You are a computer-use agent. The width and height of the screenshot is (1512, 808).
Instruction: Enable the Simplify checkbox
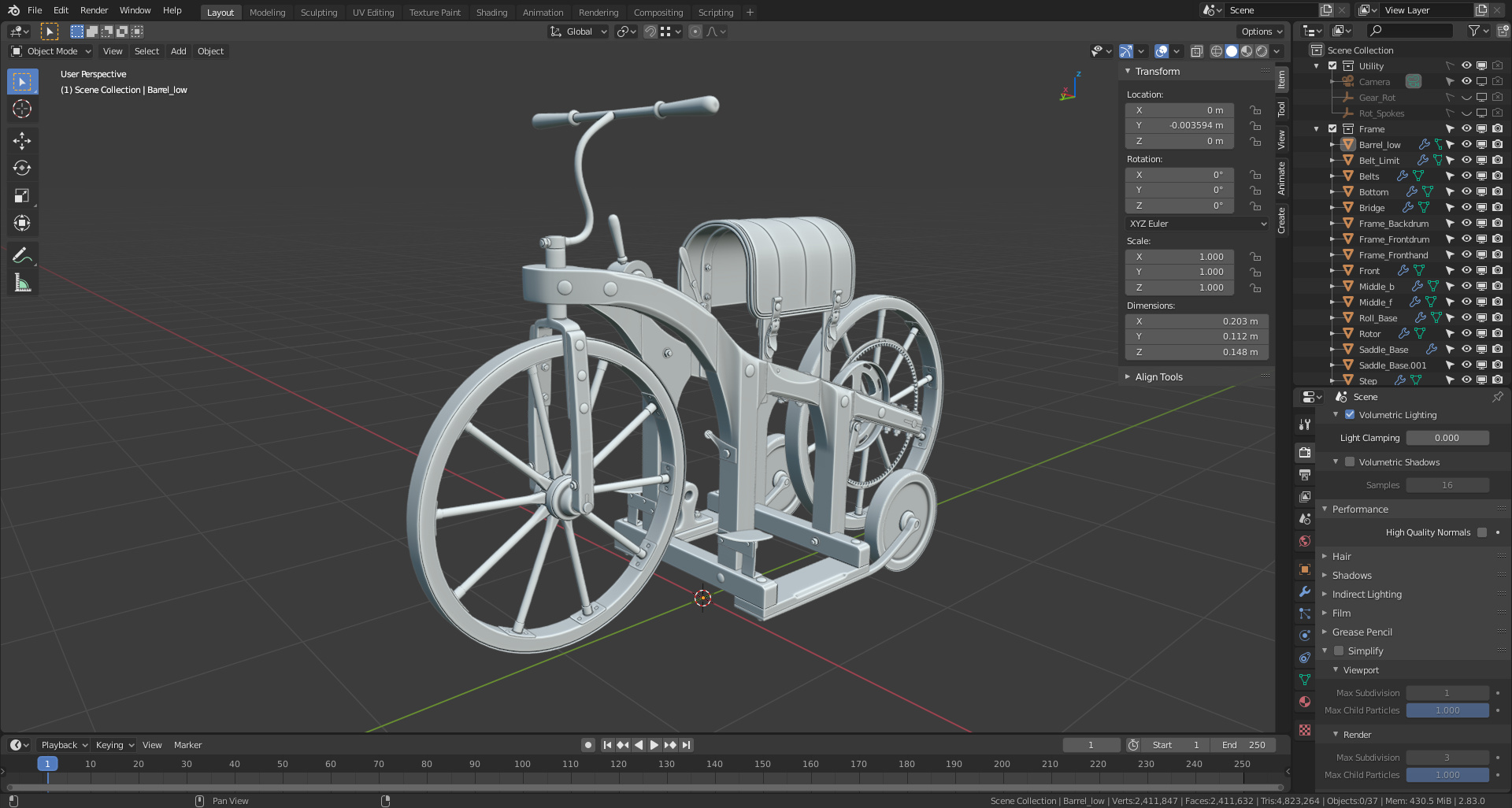coord(1339,651)
